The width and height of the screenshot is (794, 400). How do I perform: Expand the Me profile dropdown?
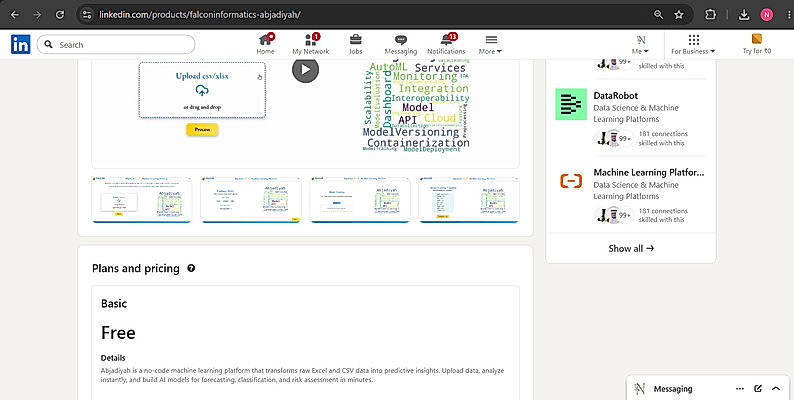point(640,44)
